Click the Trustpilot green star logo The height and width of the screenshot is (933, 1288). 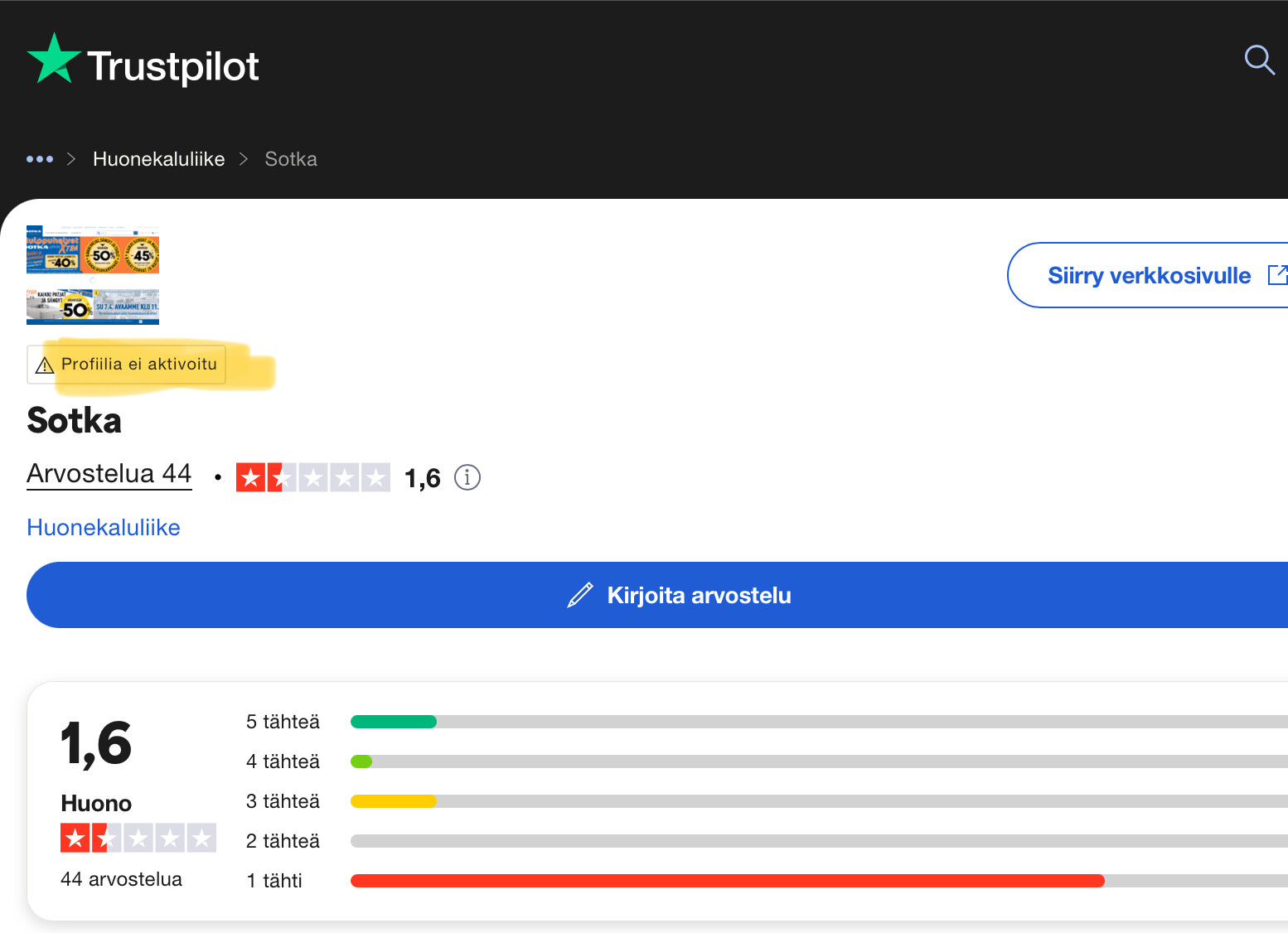point(54,60)
